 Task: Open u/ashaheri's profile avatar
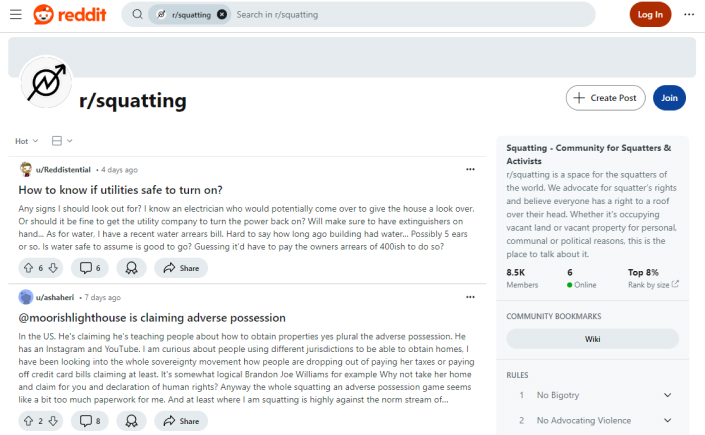coord(26,297)
